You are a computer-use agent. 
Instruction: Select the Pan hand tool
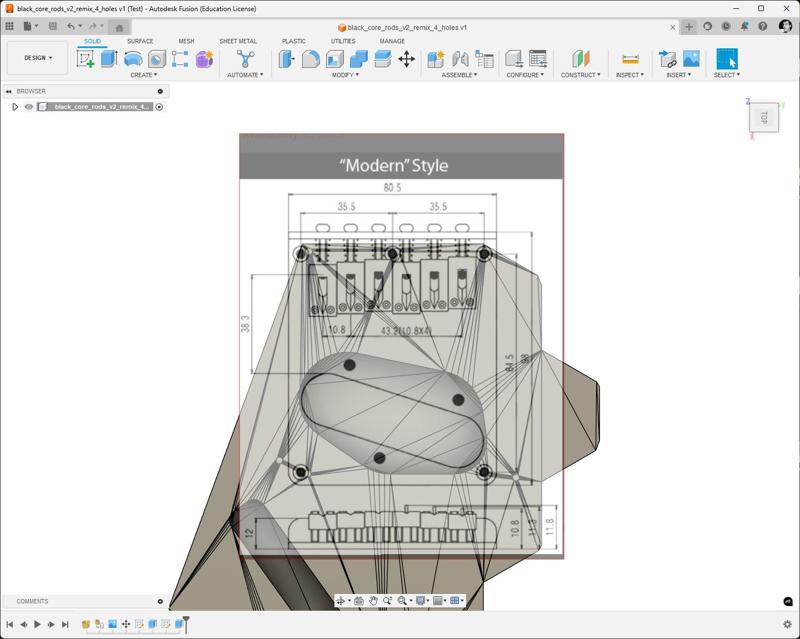pos(373,601)
